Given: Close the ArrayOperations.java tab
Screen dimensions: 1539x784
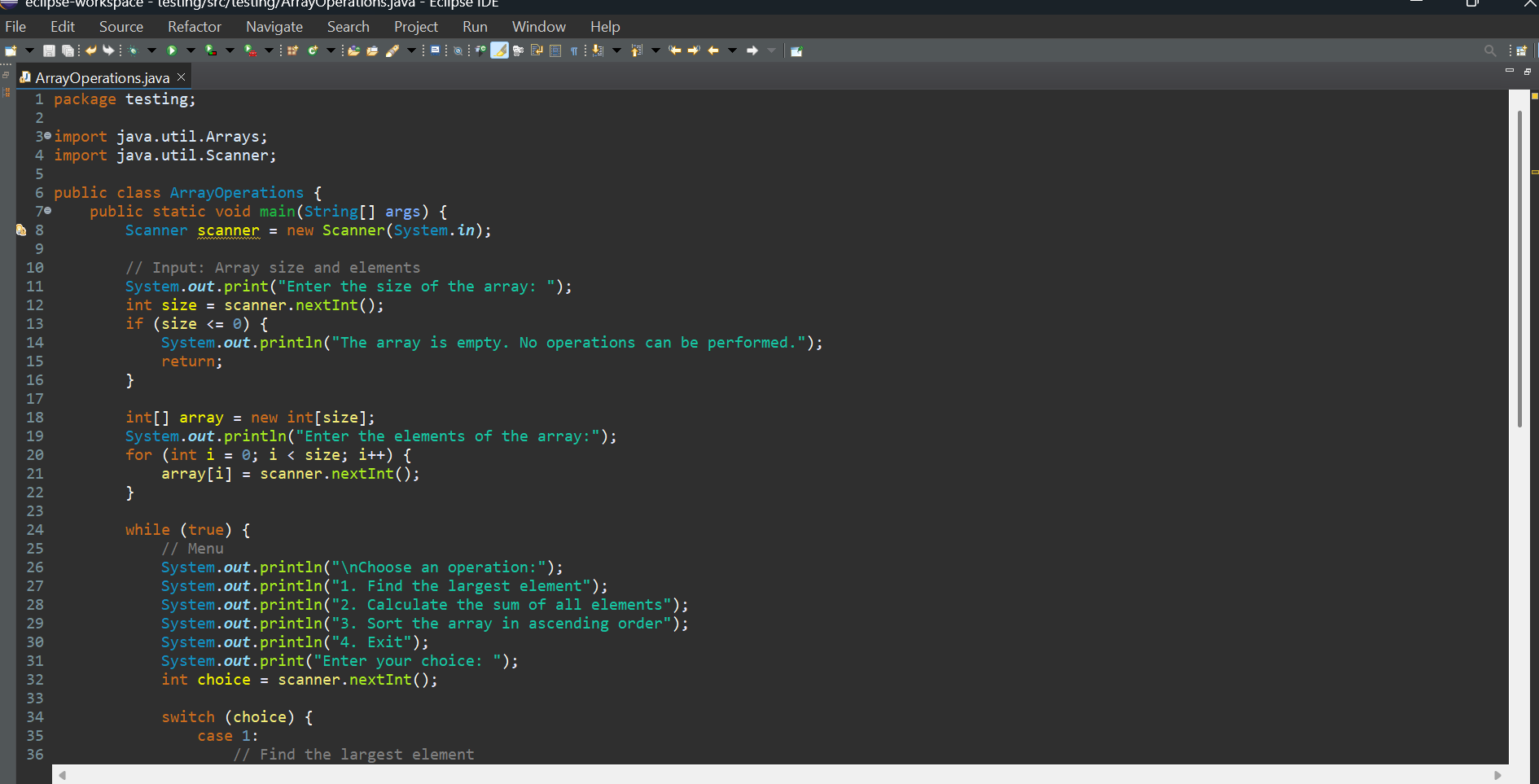Looking at the screenshot, I should click(182, 77).
